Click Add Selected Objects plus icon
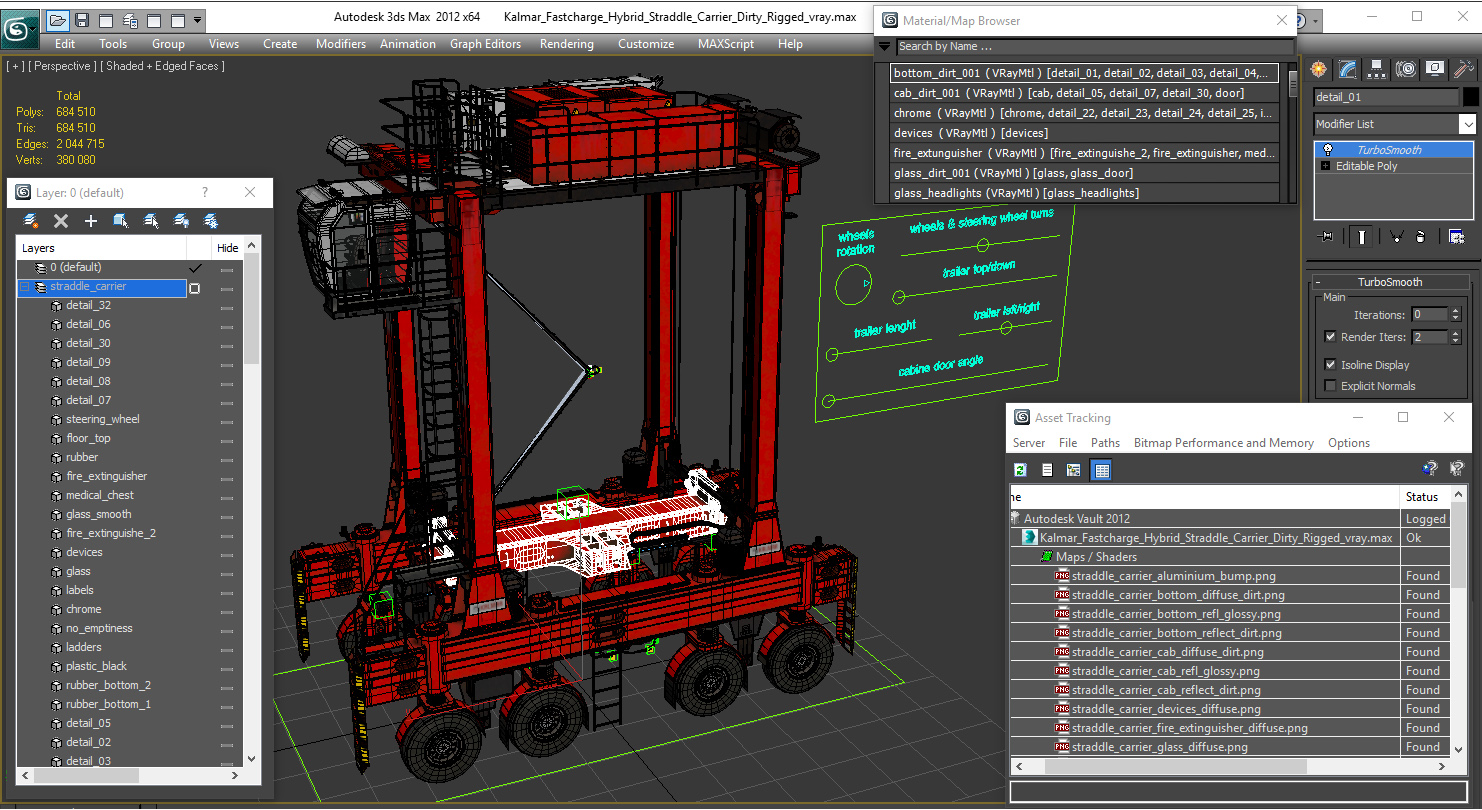 (x=91, y=221)
